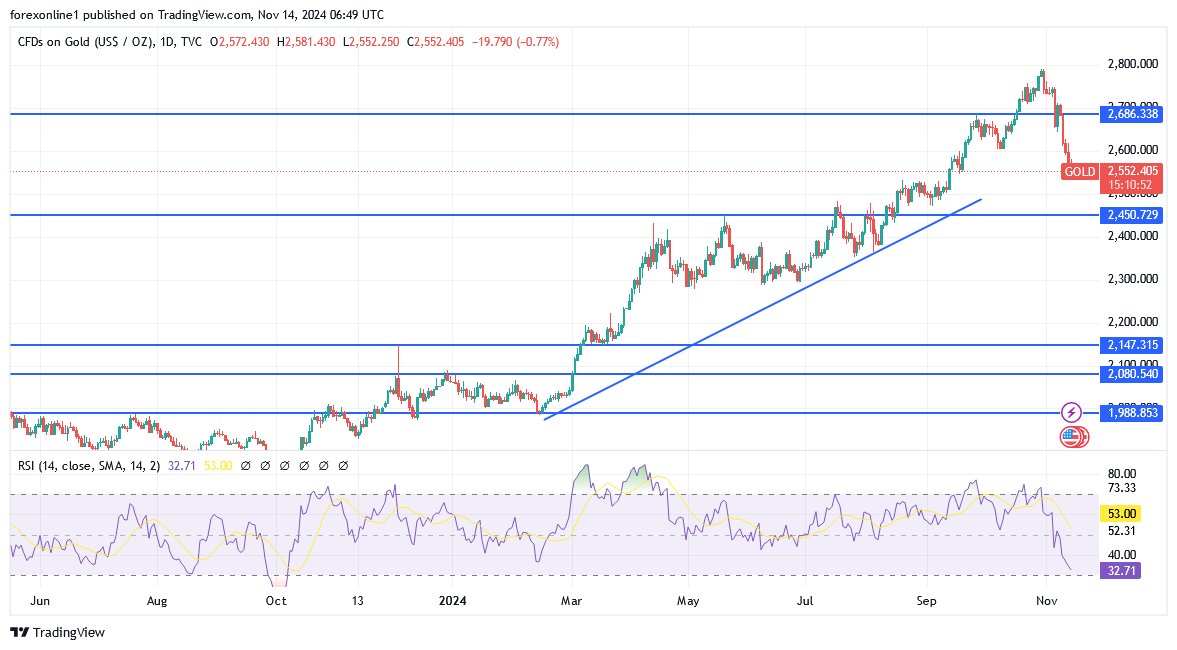Click the red GOLD symbol tag
The image size is (1177, 650).
1079,172
